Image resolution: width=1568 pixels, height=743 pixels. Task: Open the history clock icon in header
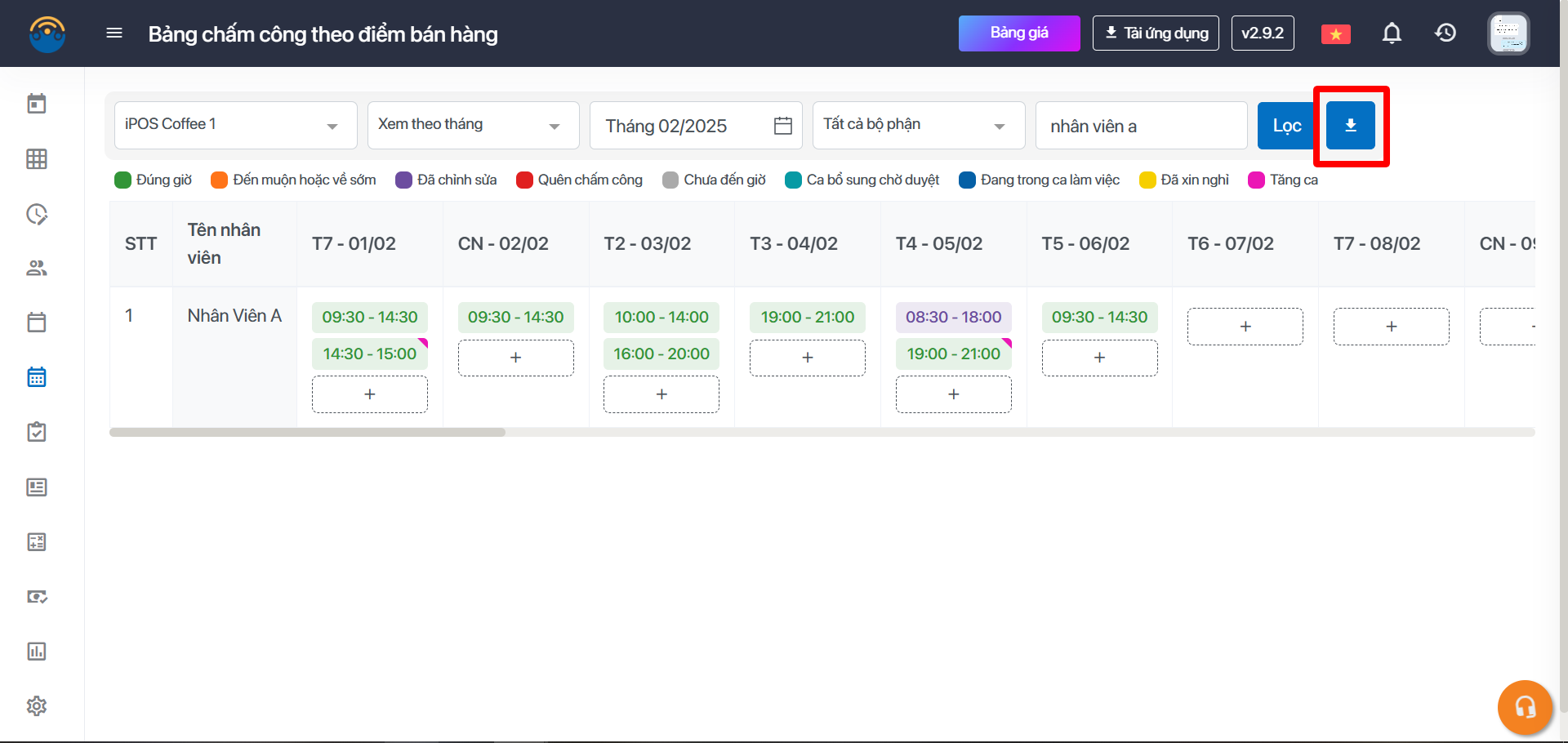[1445, 33]
